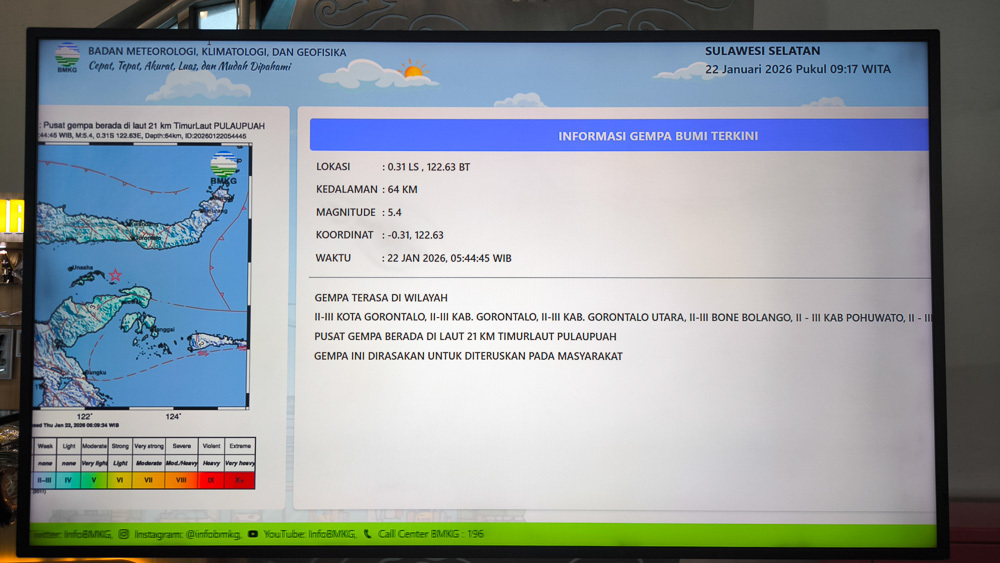Image resolution: width=1000 pixels, height=563 pixels.
Task: Click the green V intensity swatch
Action: (93, 480)
